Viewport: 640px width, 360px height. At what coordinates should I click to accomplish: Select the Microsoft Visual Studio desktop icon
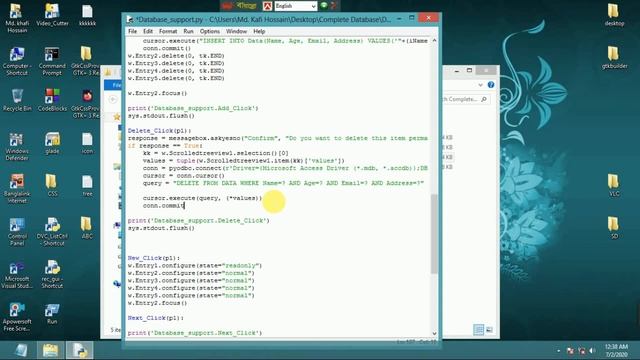(17, 274)
